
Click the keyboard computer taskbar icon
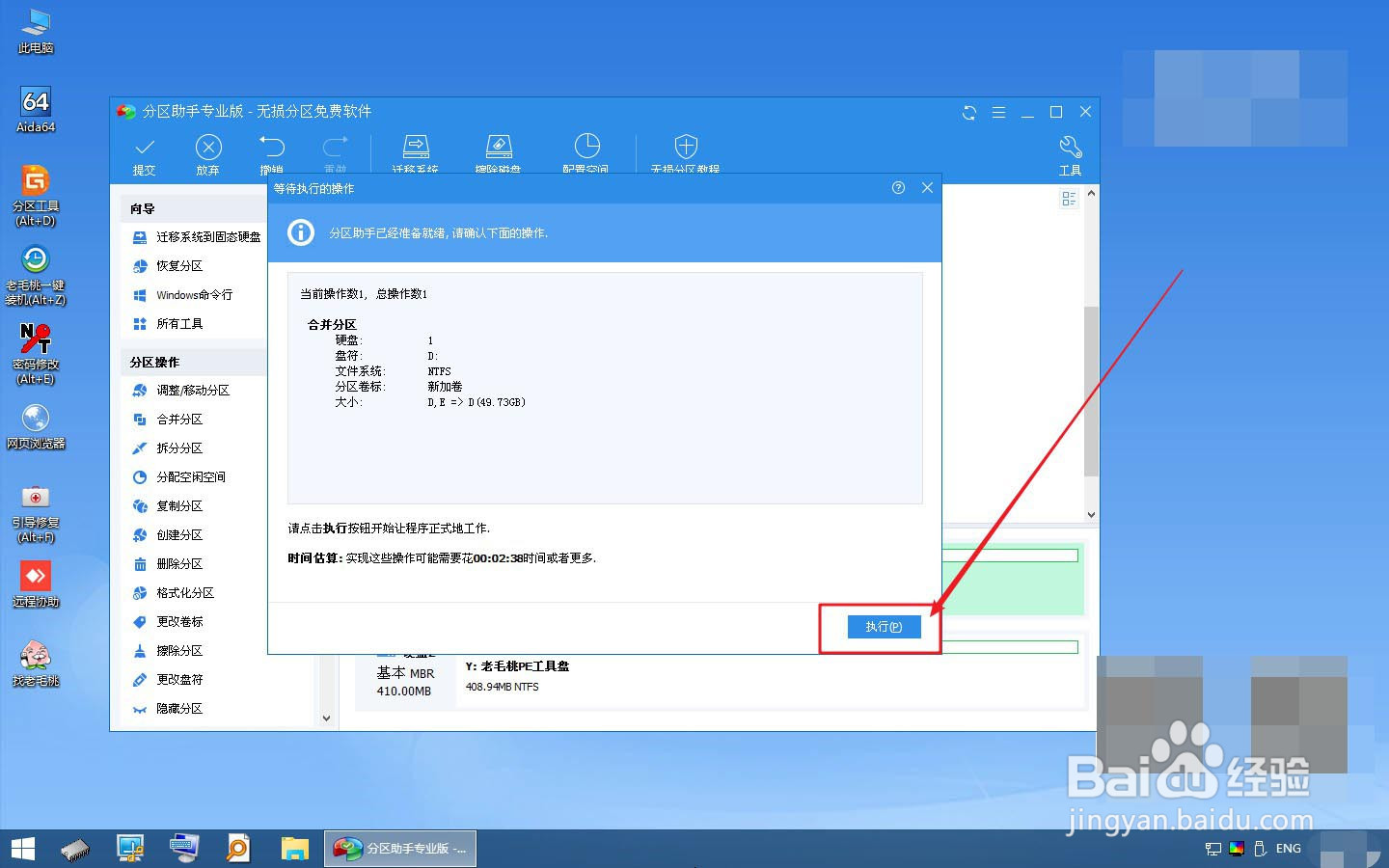183,849
